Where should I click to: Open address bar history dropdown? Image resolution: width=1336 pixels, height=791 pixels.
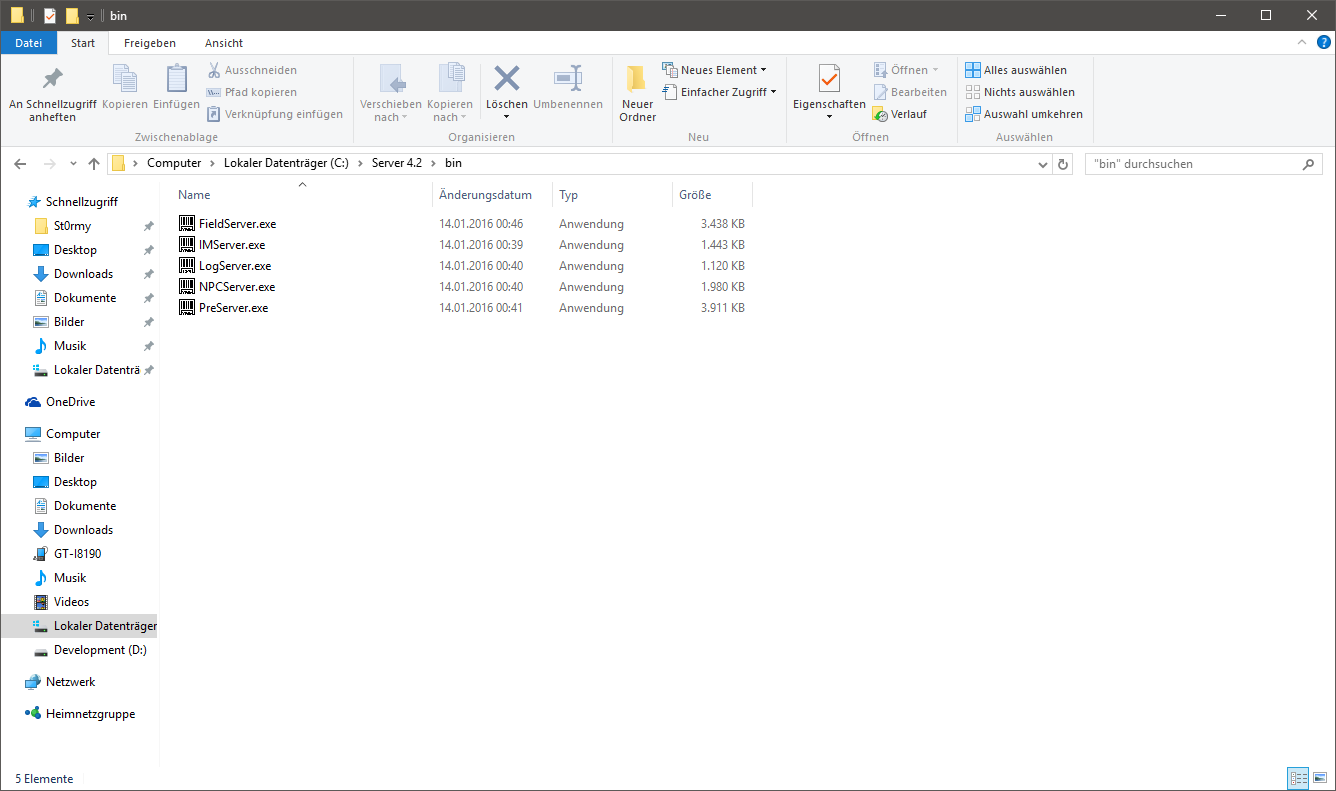click(1043, 164)
